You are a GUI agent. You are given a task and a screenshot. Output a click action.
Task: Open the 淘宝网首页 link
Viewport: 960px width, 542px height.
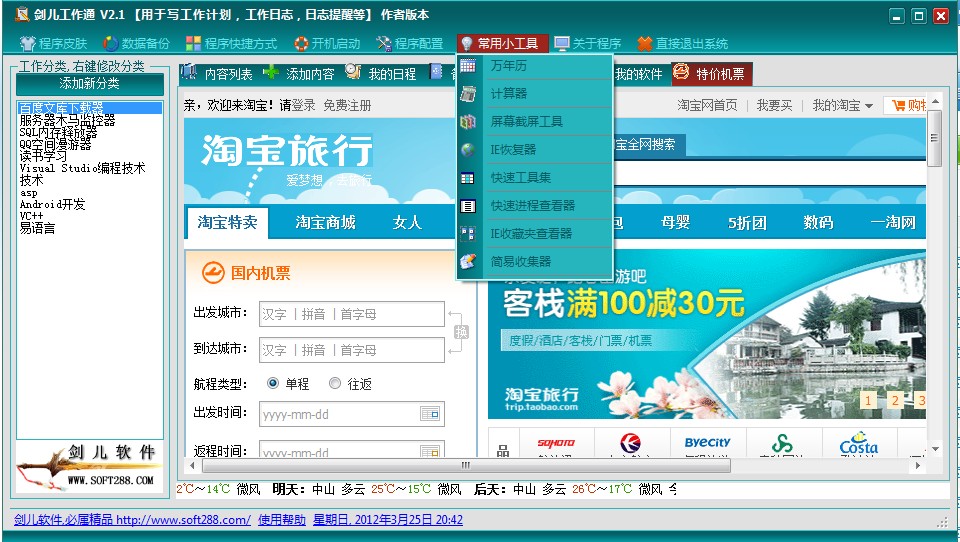707,105
